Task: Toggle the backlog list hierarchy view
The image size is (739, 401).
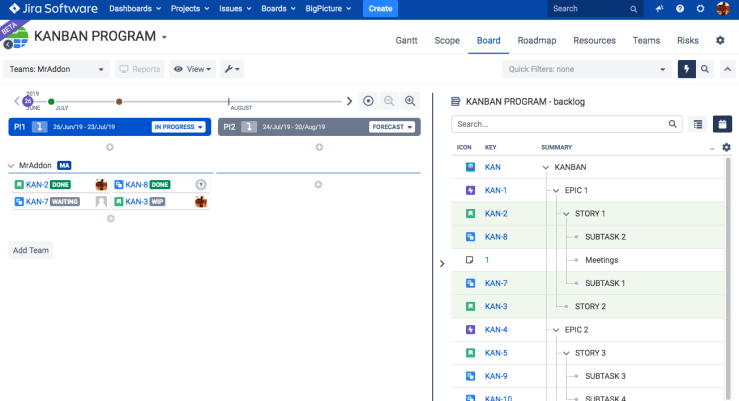Action: (x=699, y=124)
